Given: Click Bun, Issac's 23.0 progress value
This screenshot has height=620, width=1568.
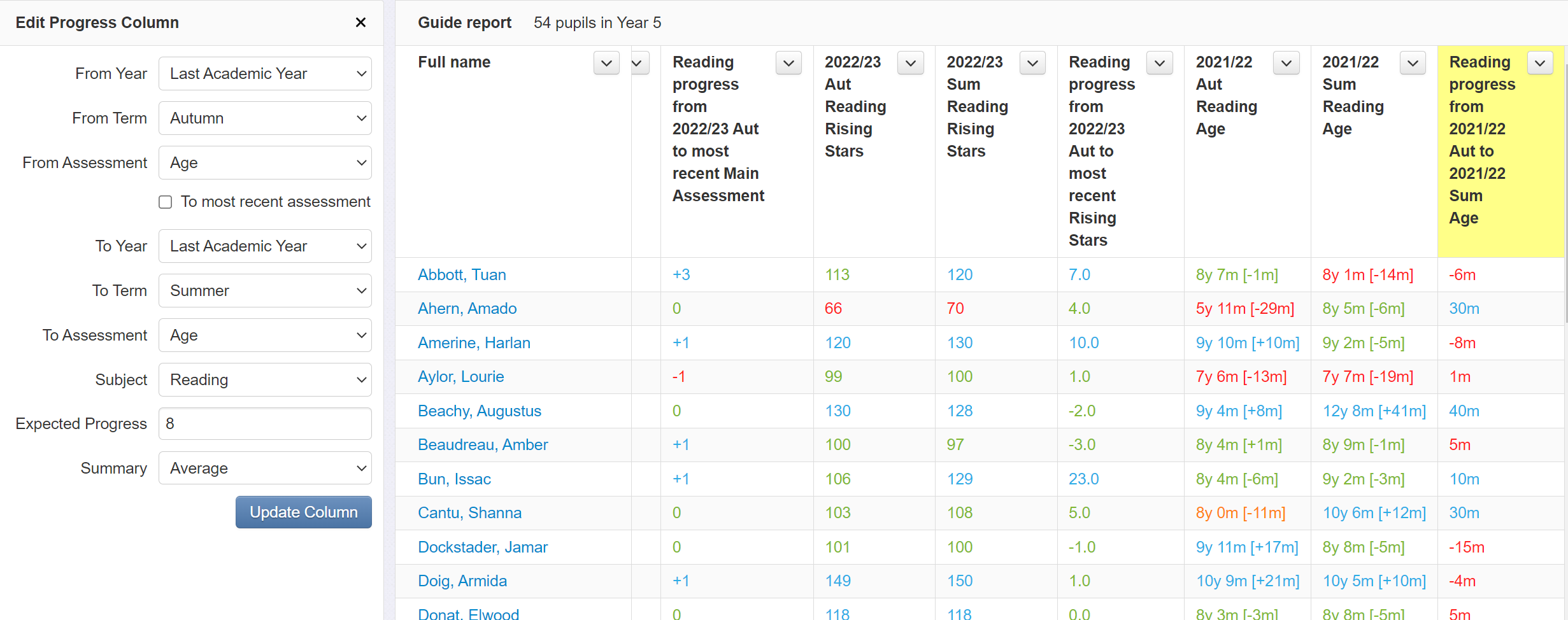Looking at the screenshot, I should click(x=1083, y=479).
